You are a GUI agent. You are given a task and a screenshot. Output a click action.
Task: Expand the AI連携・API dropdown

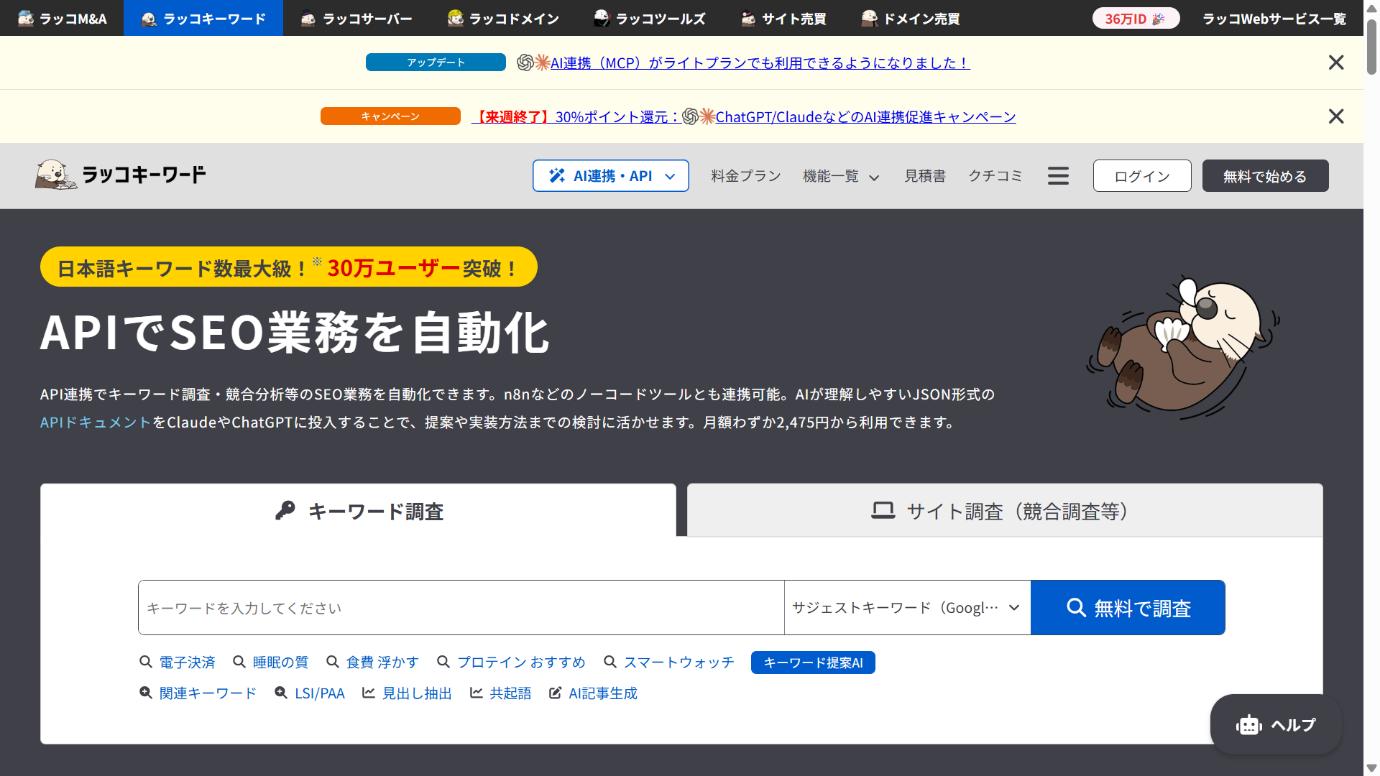point(611,176)
